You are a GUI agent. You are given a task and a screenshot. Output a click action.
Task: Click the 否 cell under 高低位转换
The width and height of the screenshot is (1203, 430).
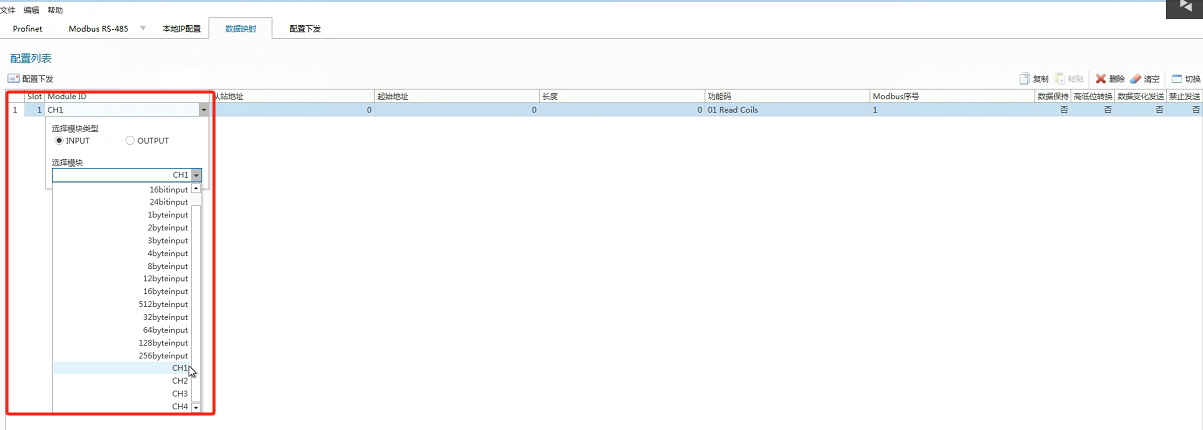[x=1093, y=110]
